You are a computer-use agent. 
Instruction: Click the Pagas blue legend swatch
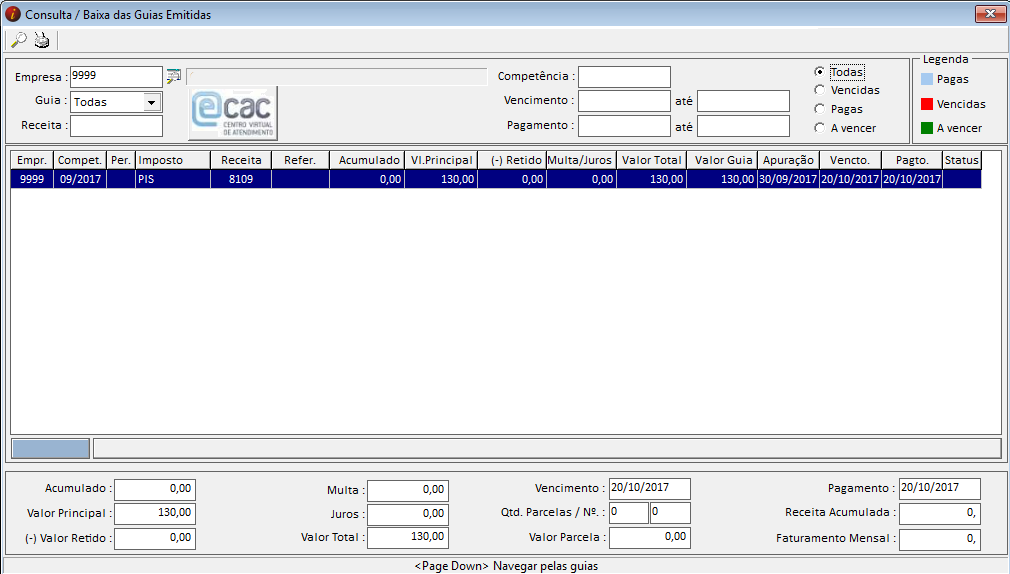click(927, 79)
